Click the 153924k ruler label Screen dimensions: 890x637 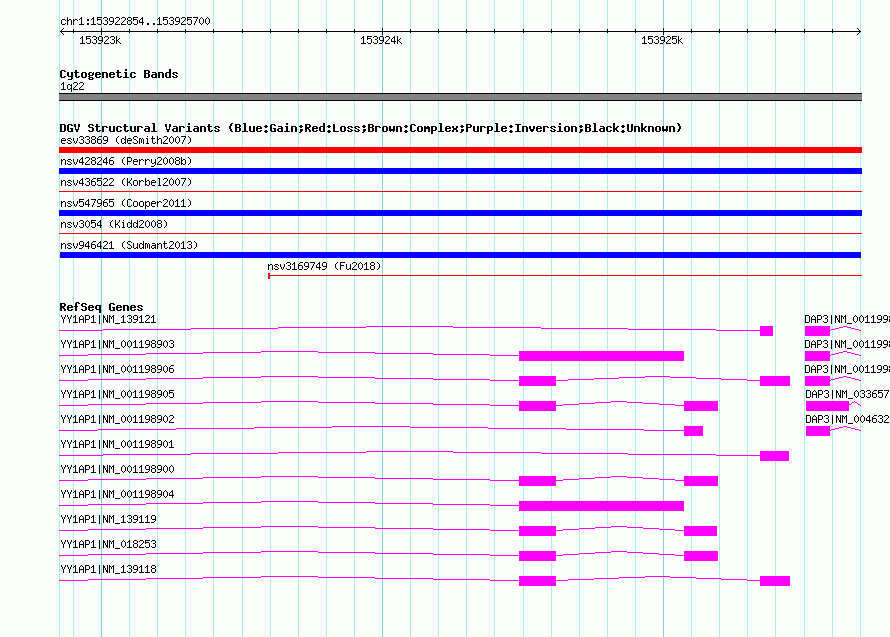tap(381, 40)
